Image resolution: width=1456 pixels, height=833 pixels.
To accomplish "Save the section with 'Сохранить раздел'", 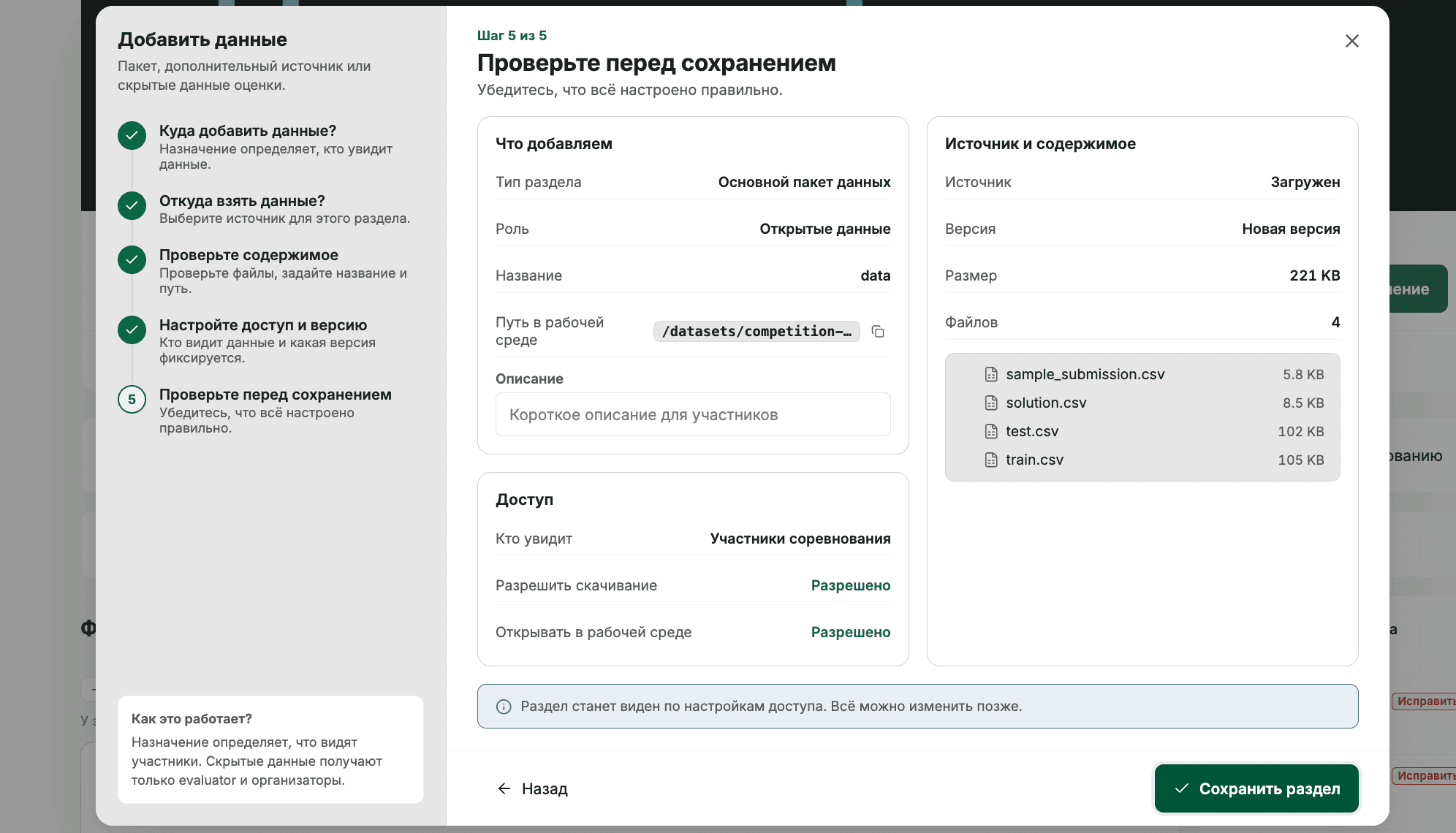I will (x=1256, y=788).
